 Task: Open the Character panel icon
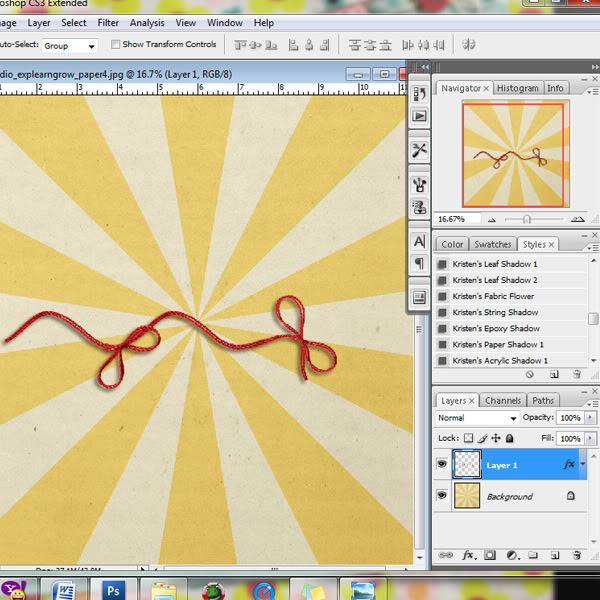pyautogui.click(x=419, y=242)
